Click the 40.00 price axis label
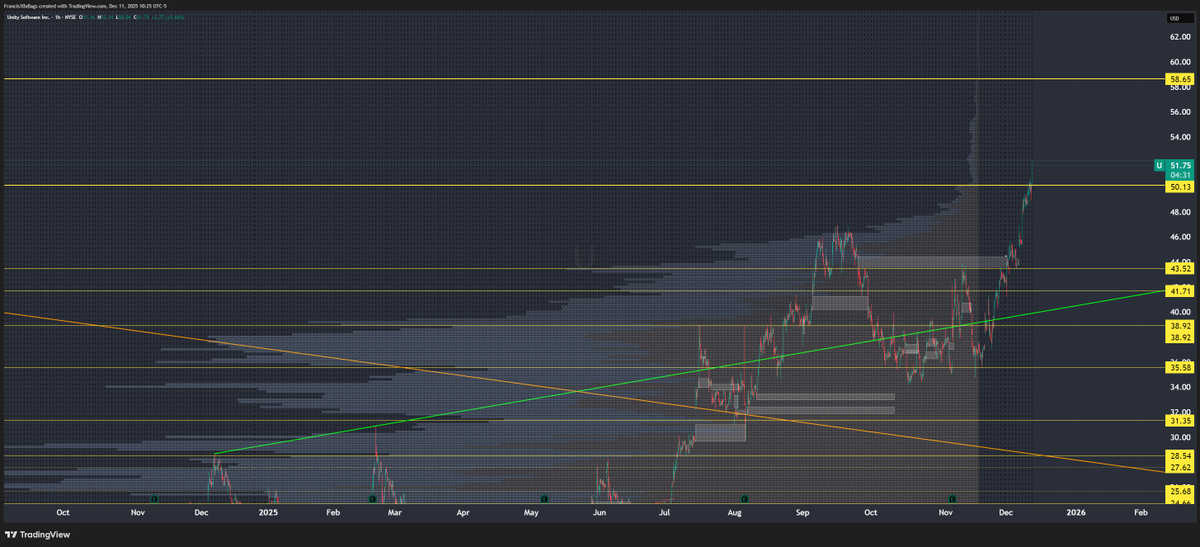The height and width of the screenshot is (547, 1200). (1180, 312)
